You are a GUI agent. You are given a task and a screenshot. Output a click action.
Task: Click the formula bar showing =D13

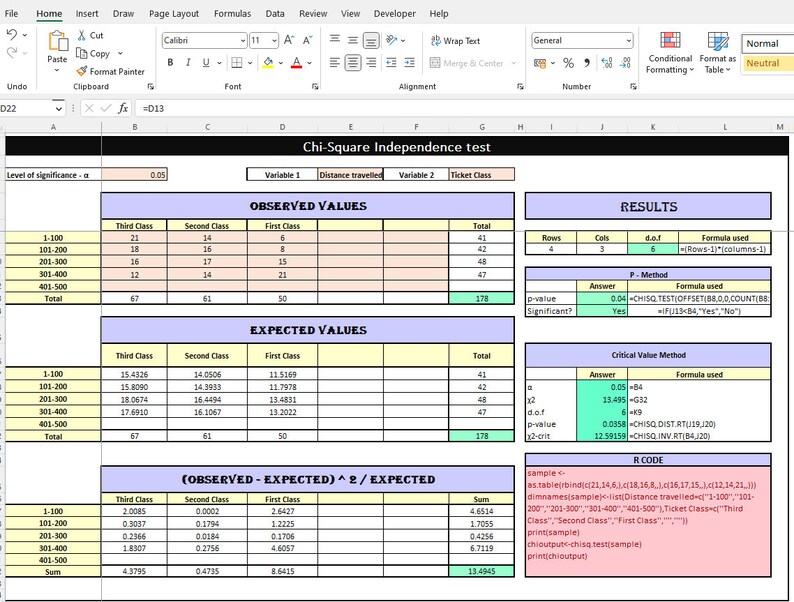point(463,108)
